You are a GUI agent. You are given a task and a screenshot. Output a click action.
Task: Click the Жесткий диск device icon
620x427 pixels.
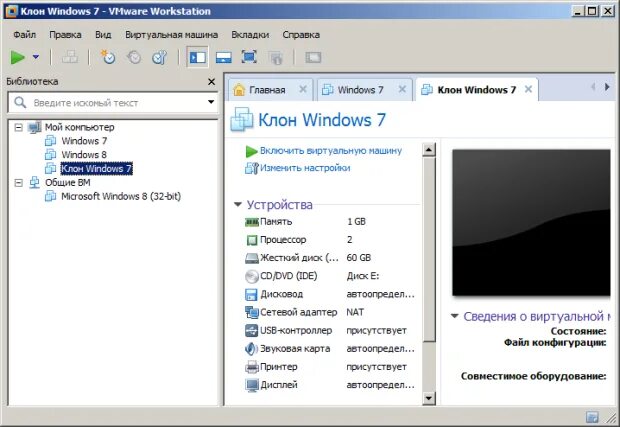(x=251, y=258)
